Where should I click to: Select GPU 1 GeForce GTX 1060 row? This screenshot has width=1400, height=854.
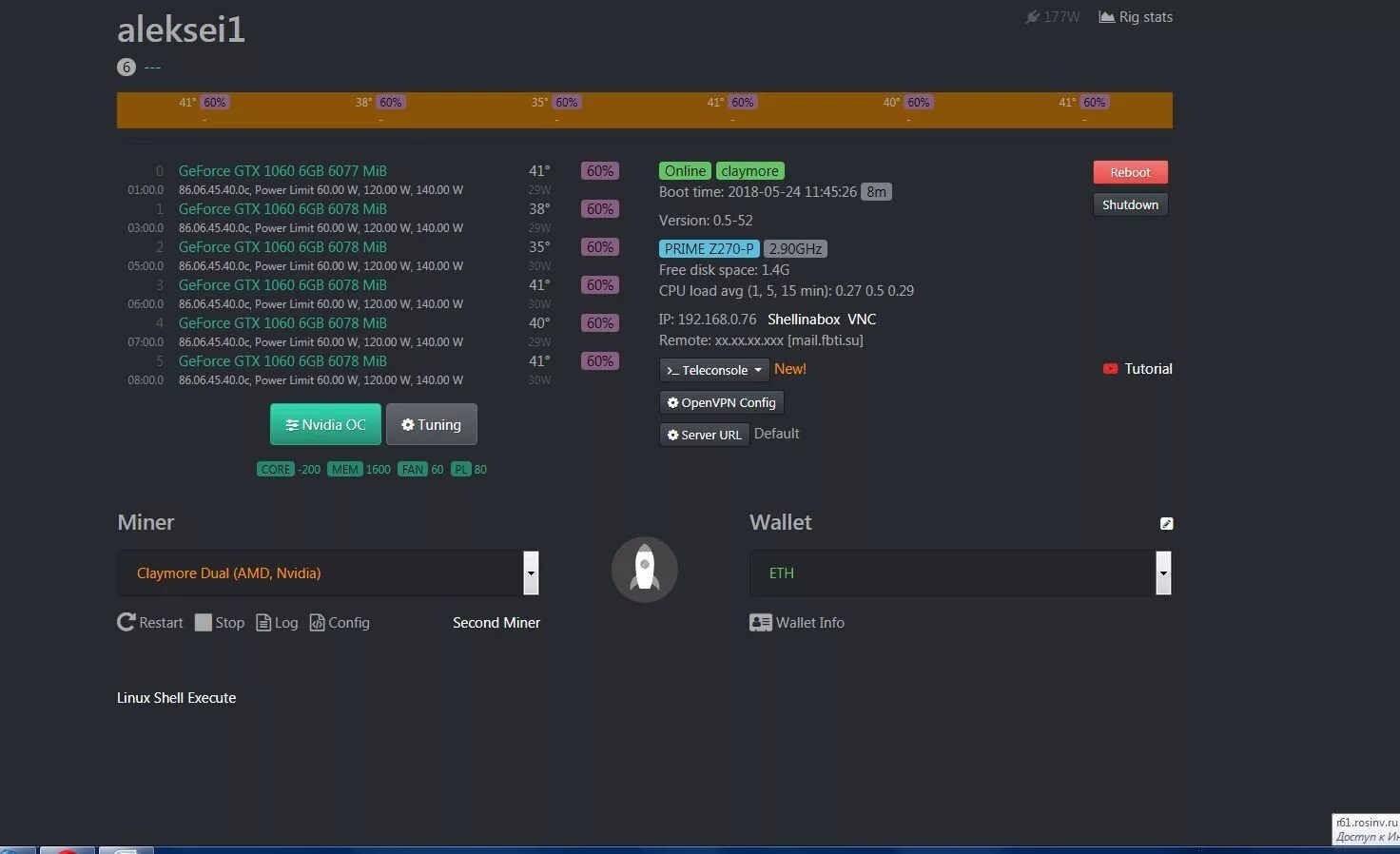282,209
